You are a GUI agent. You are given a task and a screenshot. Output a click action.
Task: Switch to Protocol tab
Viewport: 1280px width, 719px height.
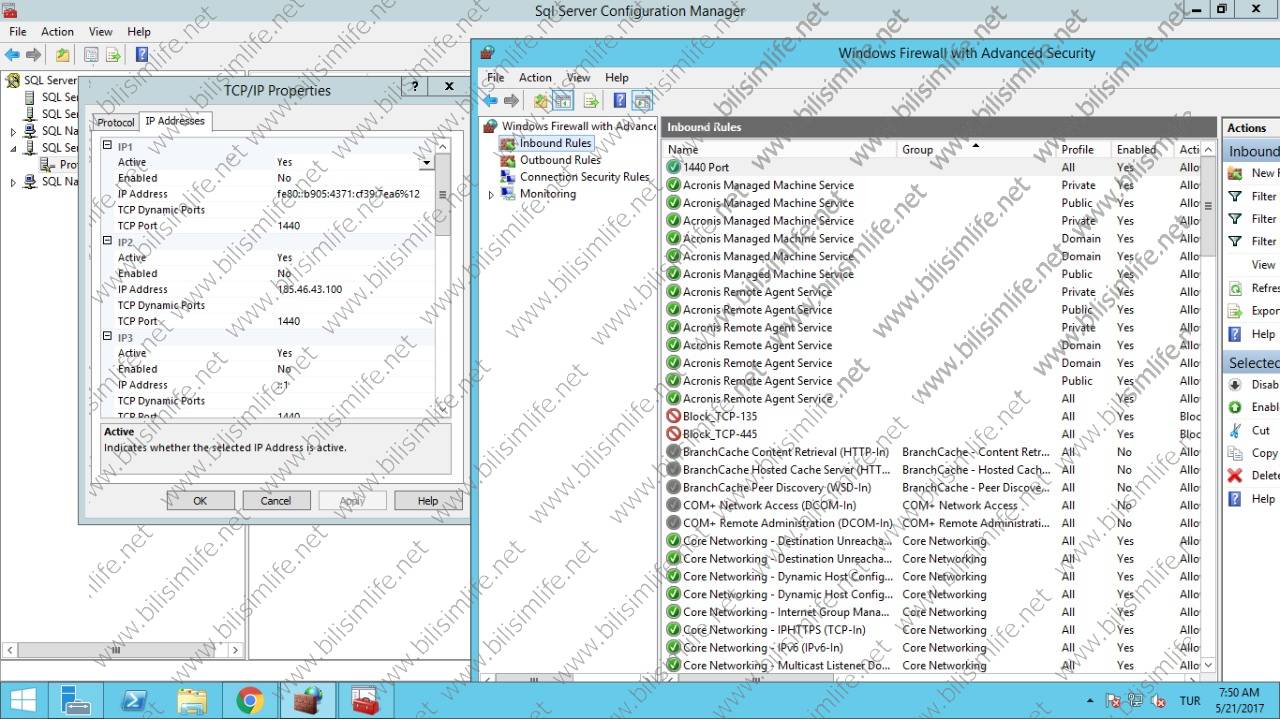point(115,122)
